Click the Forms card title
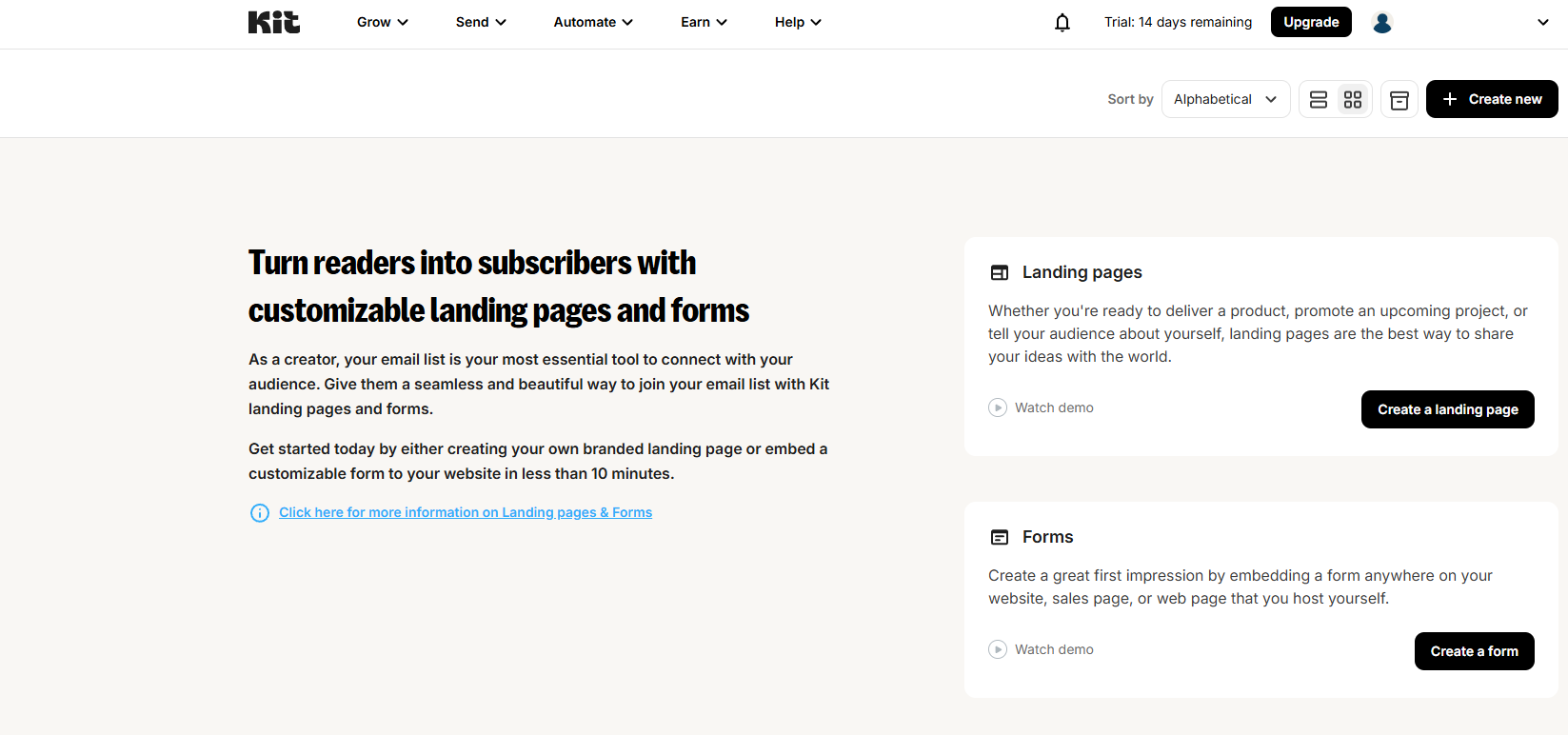 coord(1048,537)
